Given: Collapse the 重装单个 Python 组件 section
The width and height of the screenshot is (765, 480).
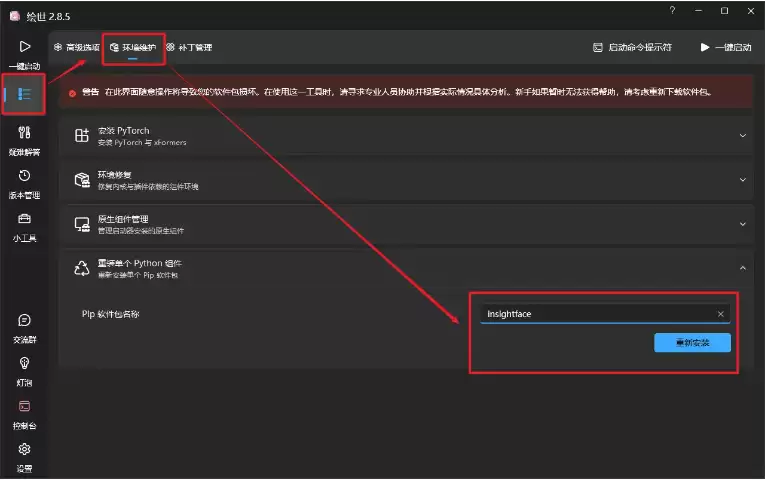Looking at the screenshot, I should [x=743, y=268].
